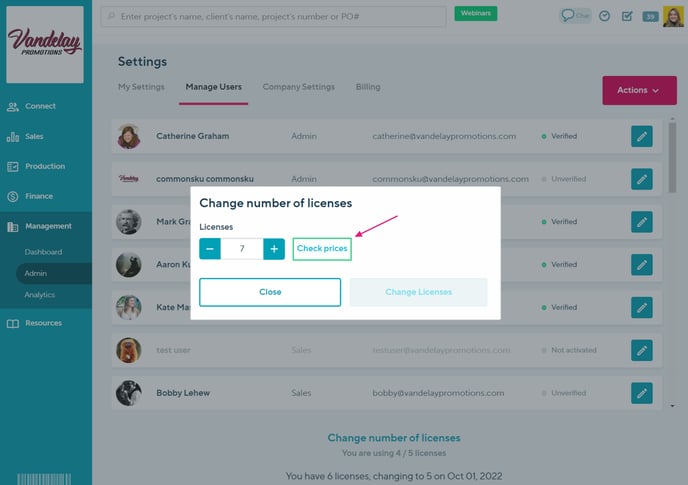This screenshot has width=688, height=485.
Task: Edit Catherine Graham's user record
Action: (642, 136)
